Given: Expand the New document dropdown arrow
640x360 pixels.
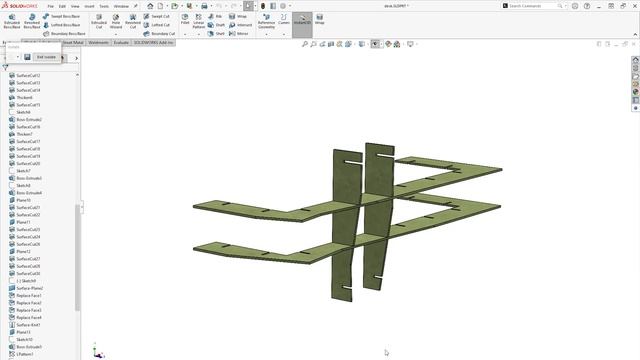Looking at the screenshot, I should tap(167, 6).
